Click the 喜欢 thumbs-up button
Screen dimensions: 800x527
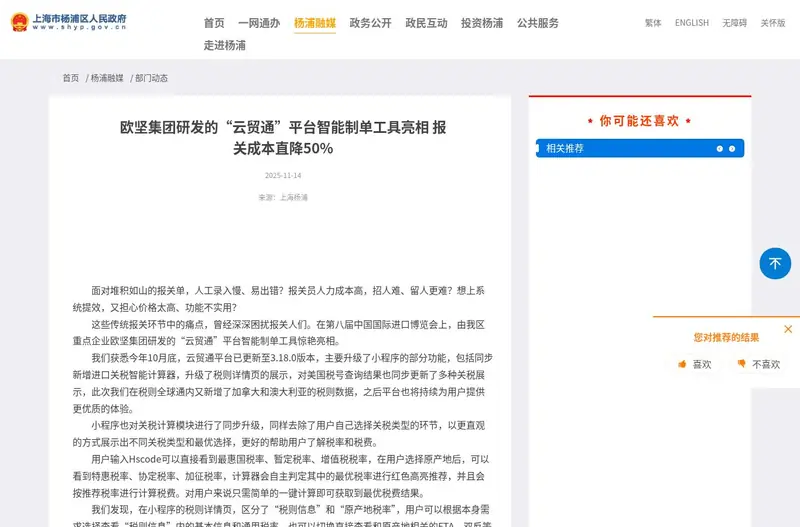(x=694, y=364)
